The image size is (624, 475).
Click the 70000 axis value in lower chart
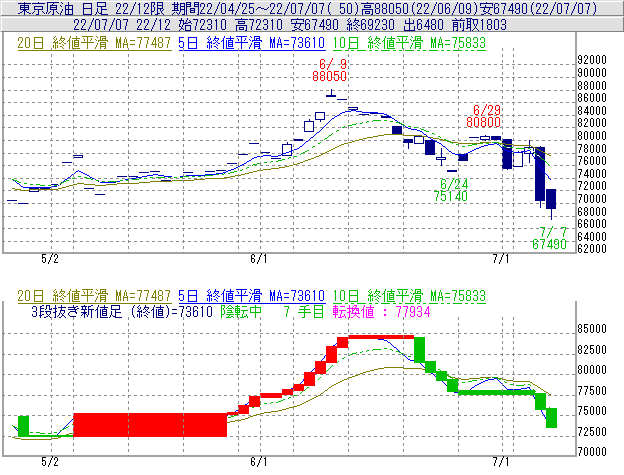click(x=592, y=452)
